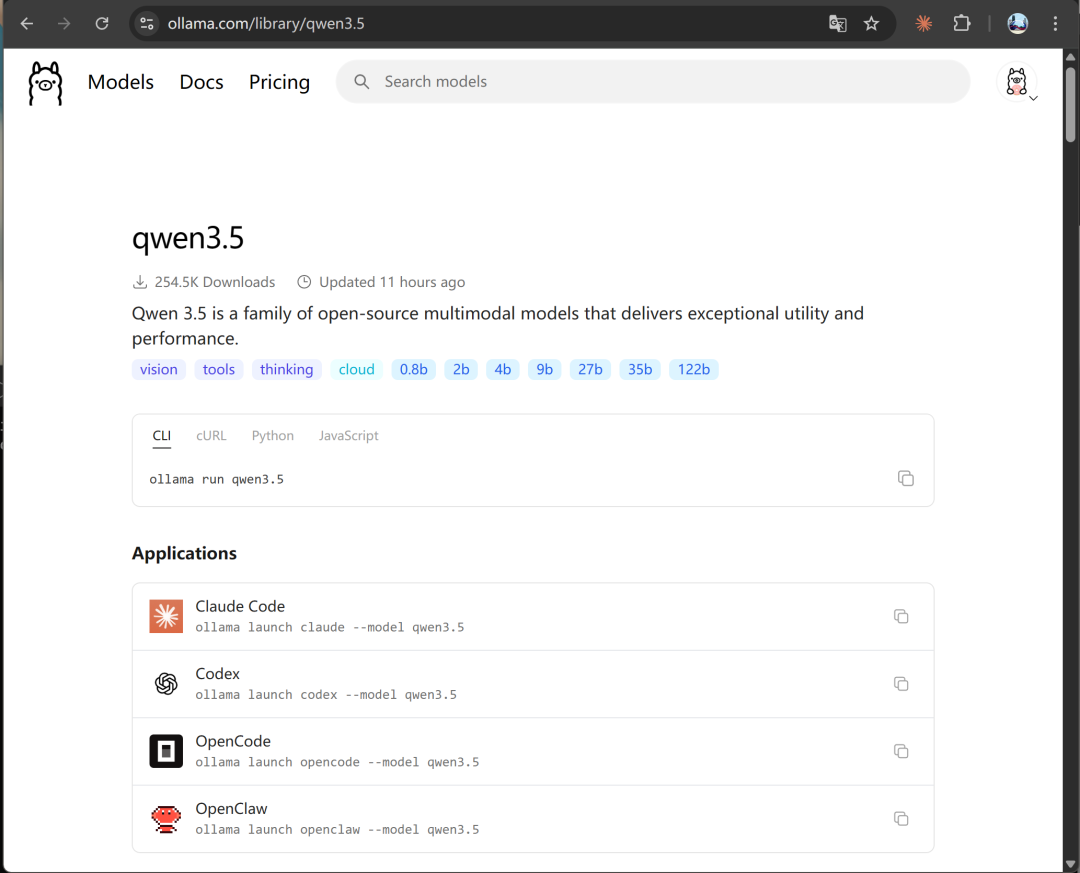Image resolution: width=1080 pixels, height=873 pixels.
Task: Click the Codex application title
Action: click(218, 673)
